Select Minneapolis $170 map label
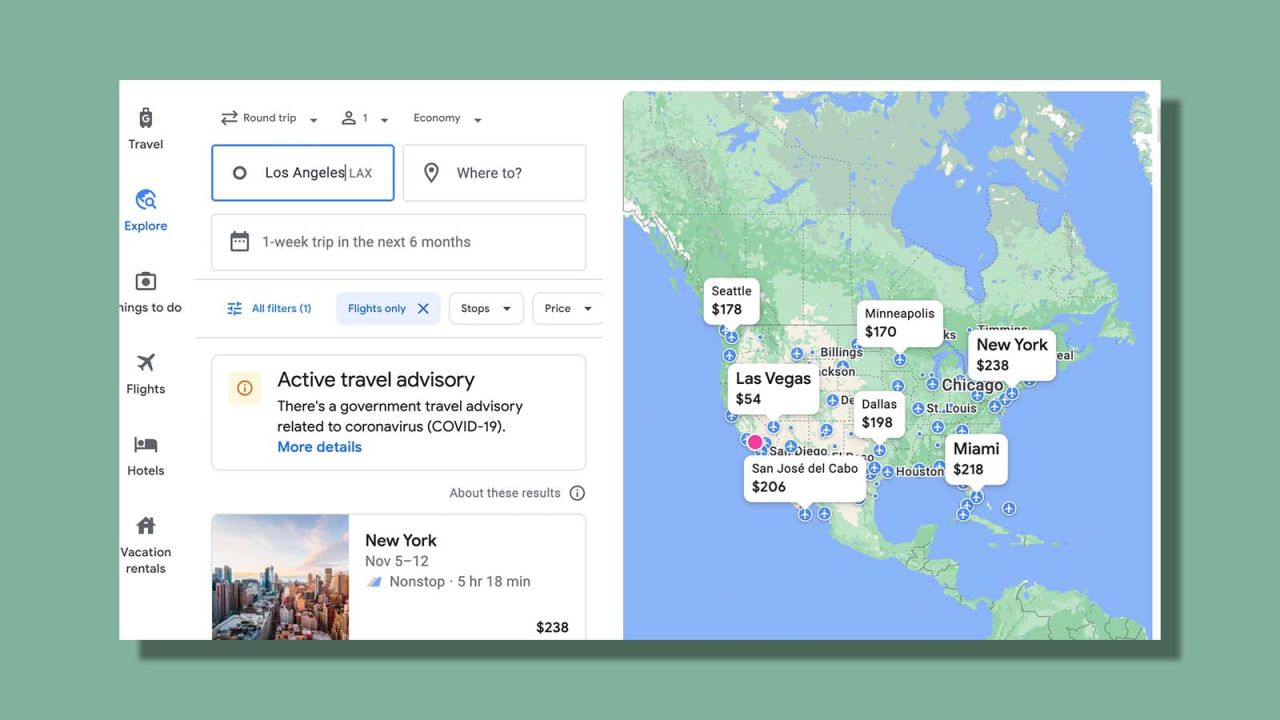The width and height of the screenshot is (1280, 720). pos(899,323)
